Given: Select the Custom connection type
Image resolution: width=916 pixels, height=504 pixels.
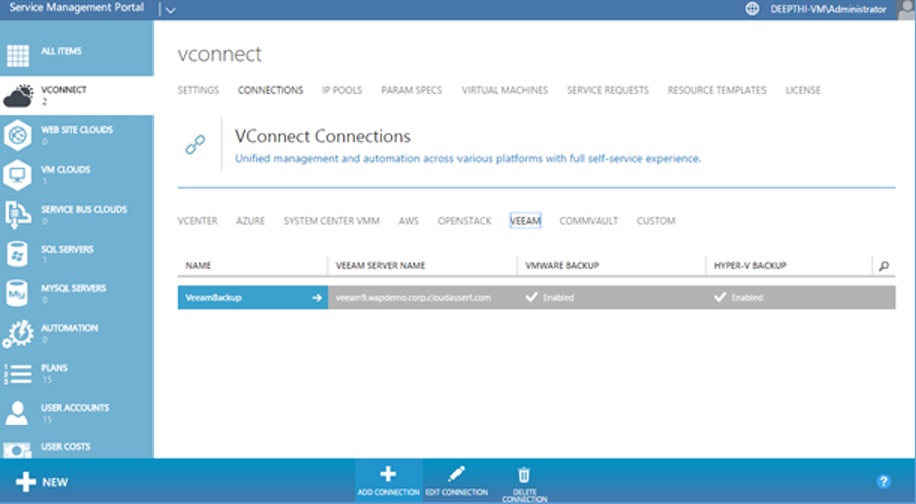Looking at the screenshot, I should [x=656, y=221].
